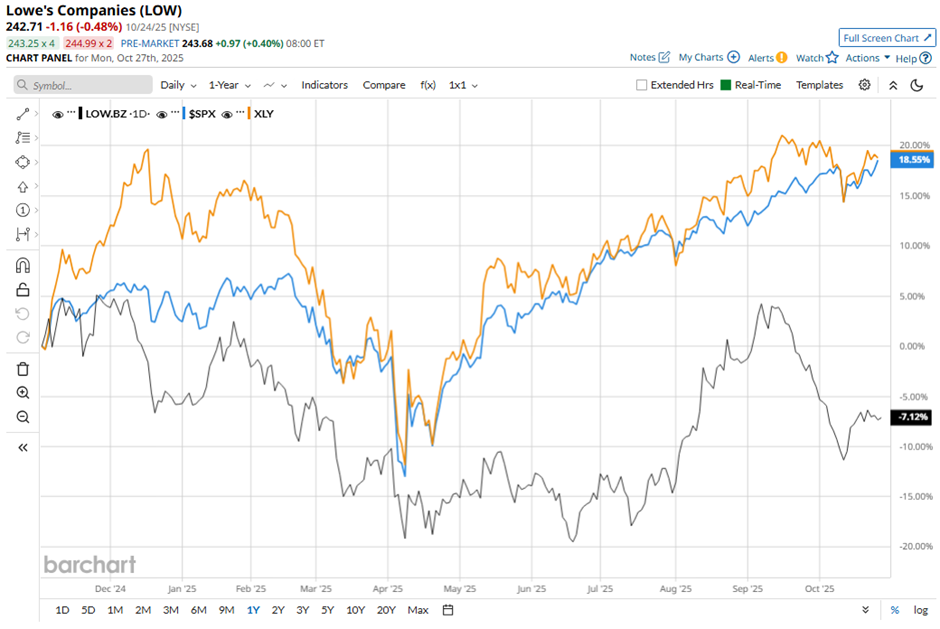Select the 1D time range
The image size is (940, 629).
coord(62,610)
